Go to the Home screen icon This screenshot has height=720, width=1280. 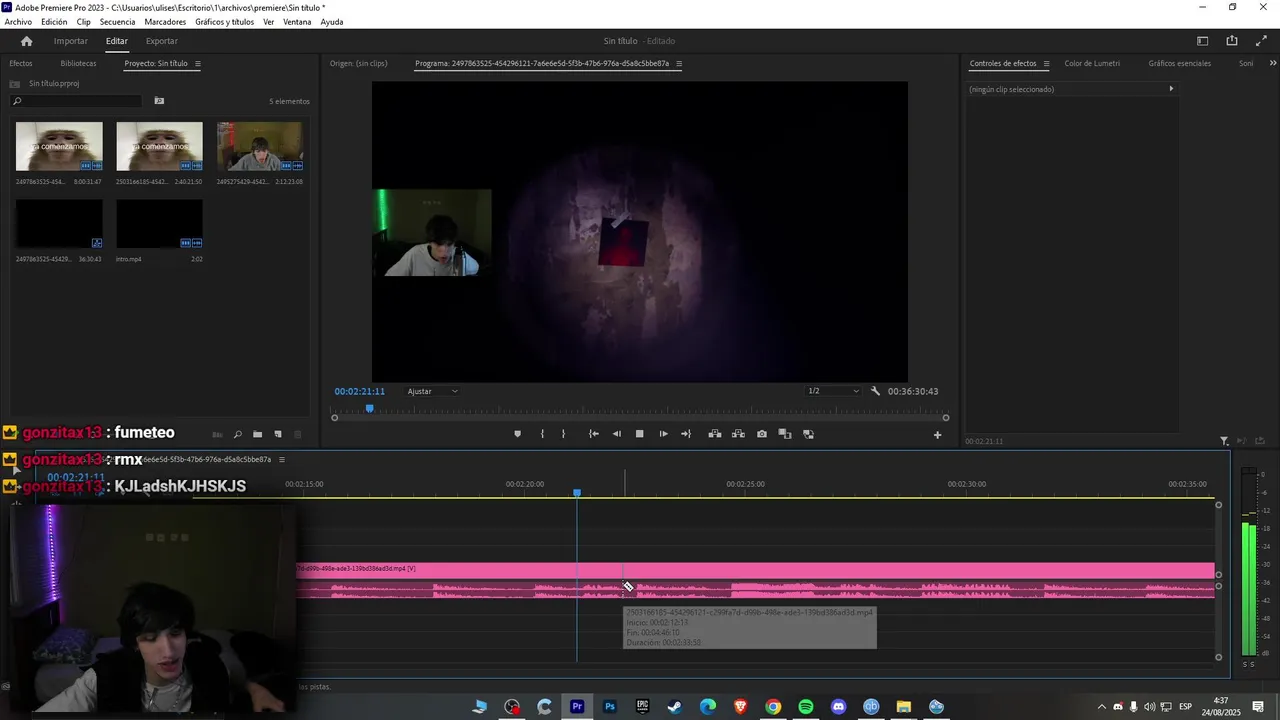click(26, 41)
